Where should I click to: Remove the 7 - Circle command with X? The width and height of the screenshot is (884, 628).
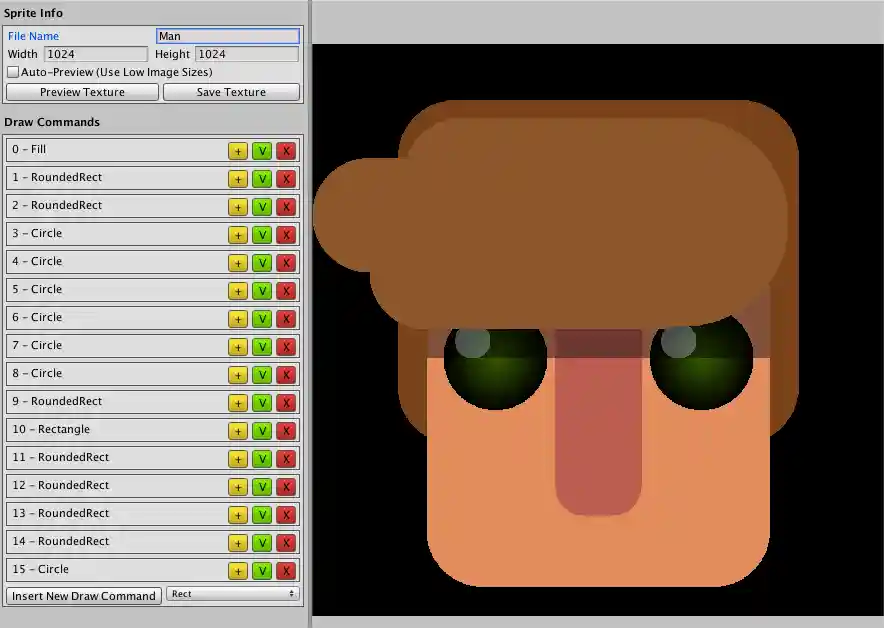click(286, 347)
